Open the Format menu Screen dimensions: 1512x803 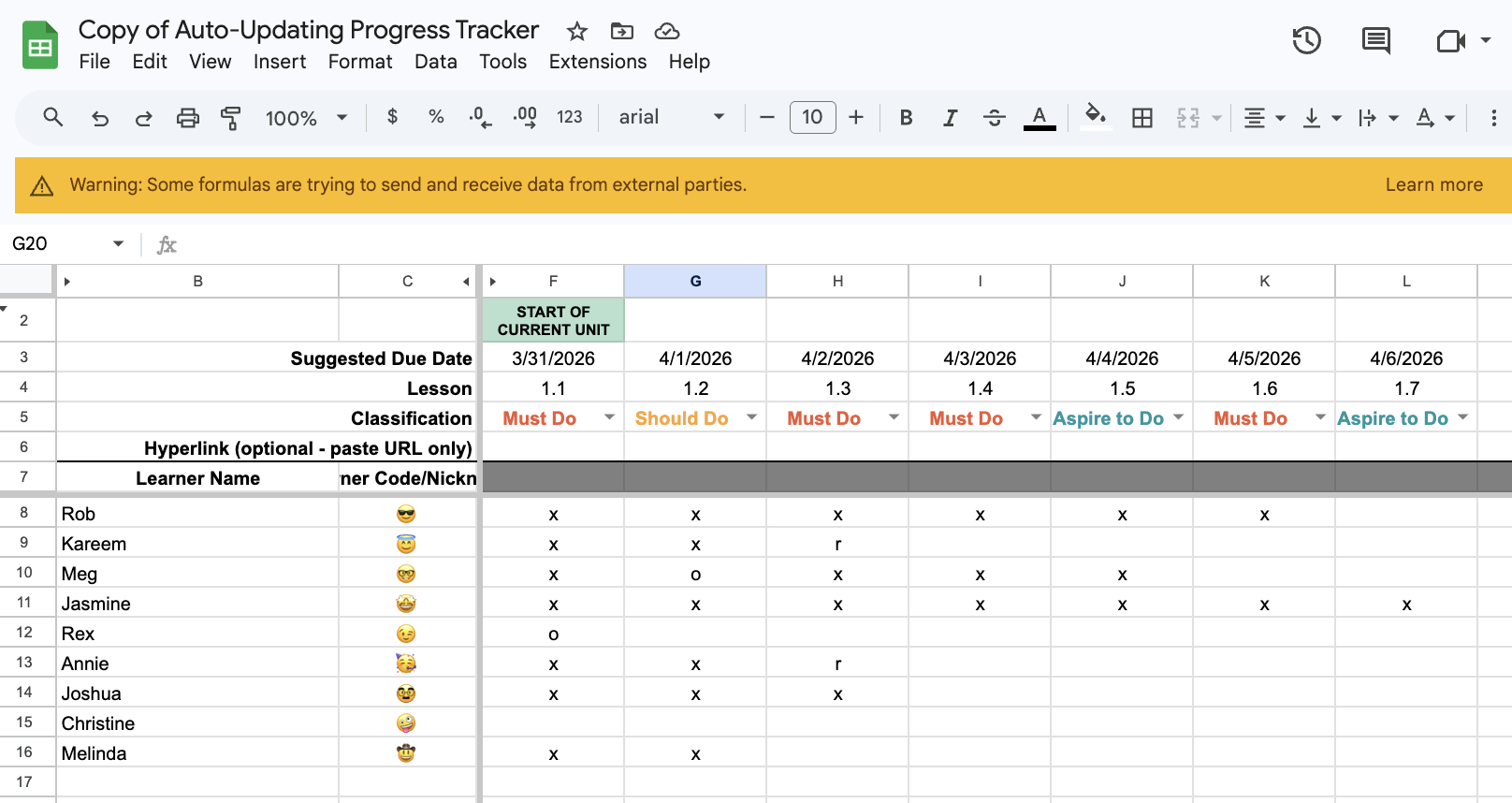360,62
